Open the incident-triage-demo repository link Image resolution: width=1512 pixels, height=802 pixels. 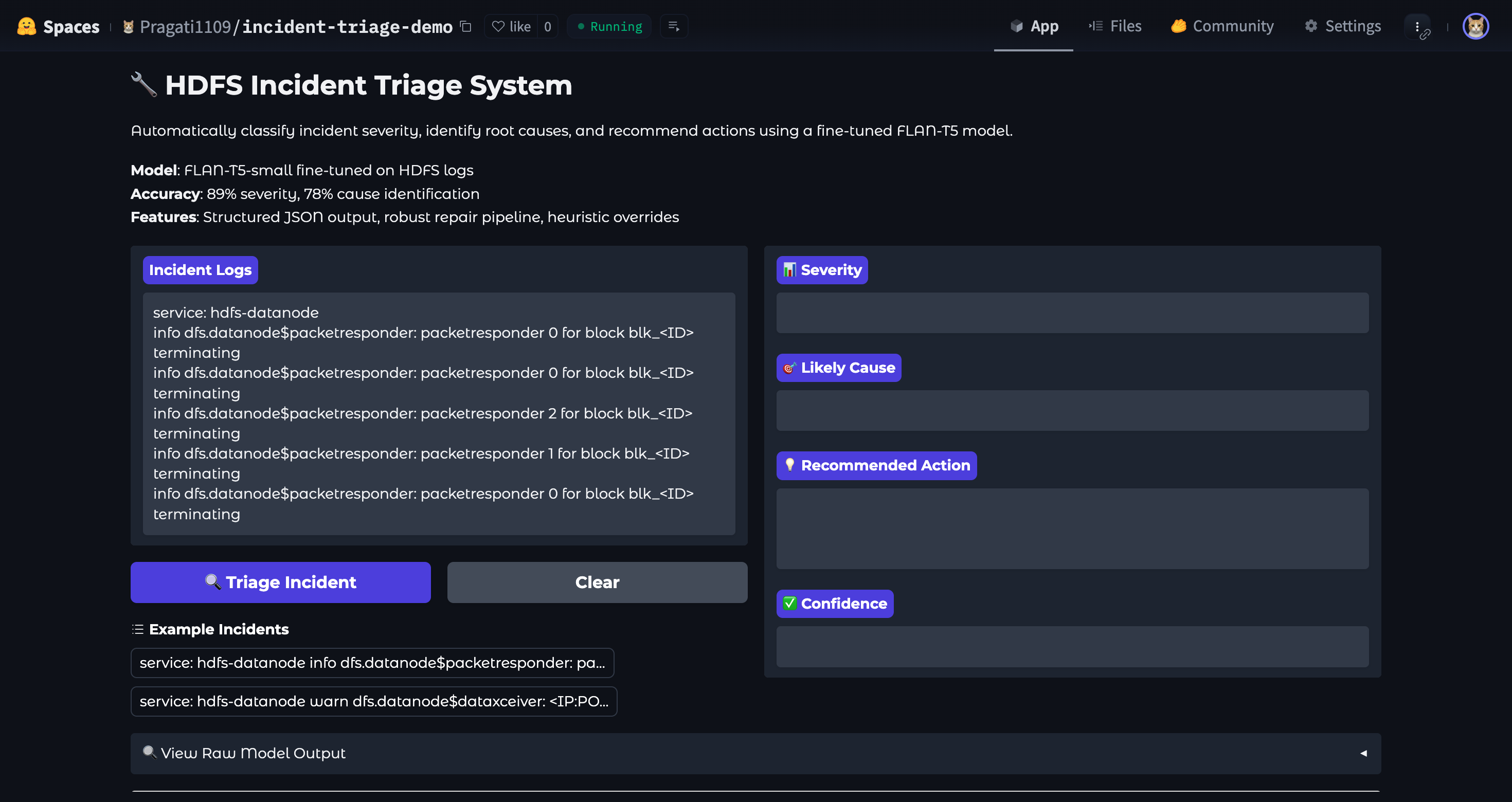click(347, 26)
